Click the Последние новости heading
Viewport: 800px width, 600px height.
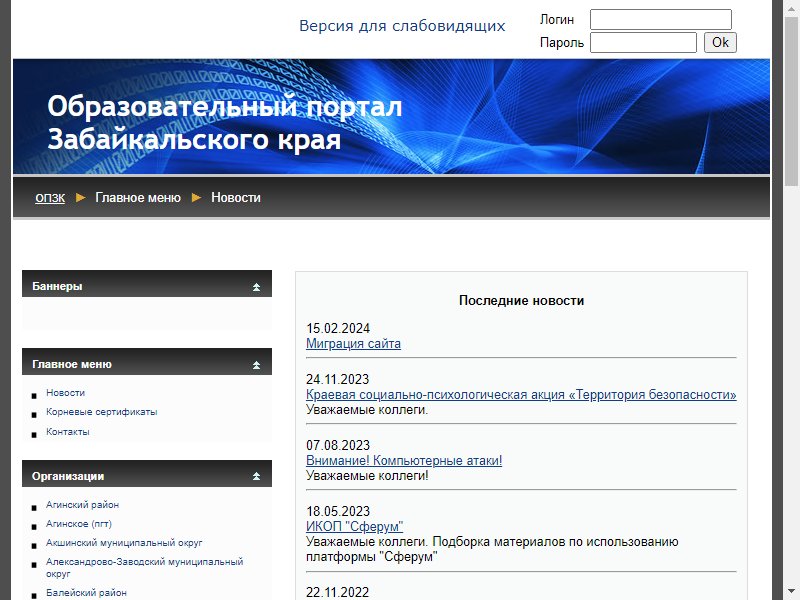521,301
